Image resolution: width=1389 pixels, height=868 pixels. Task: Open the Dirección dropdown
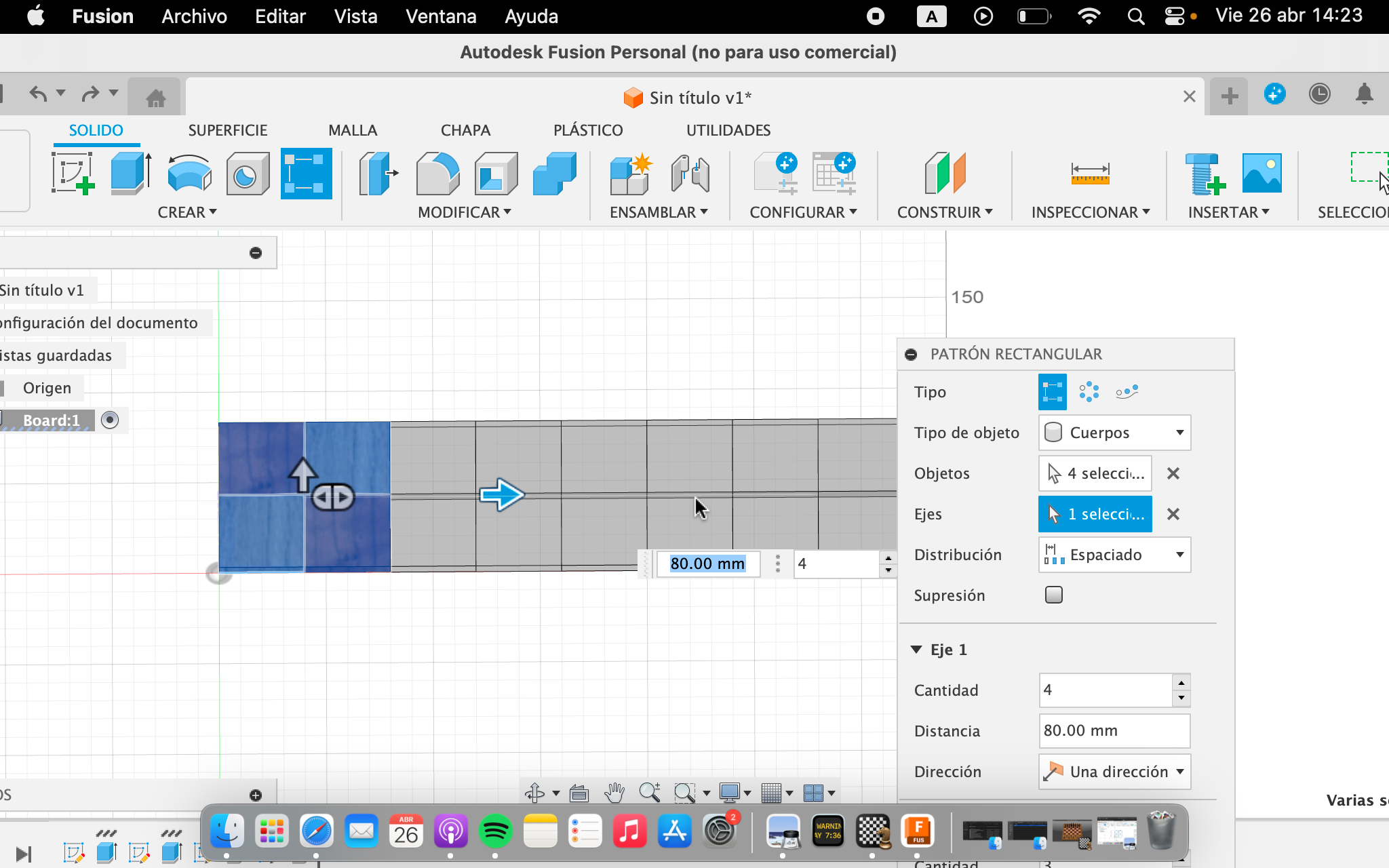coord(1115,772)
